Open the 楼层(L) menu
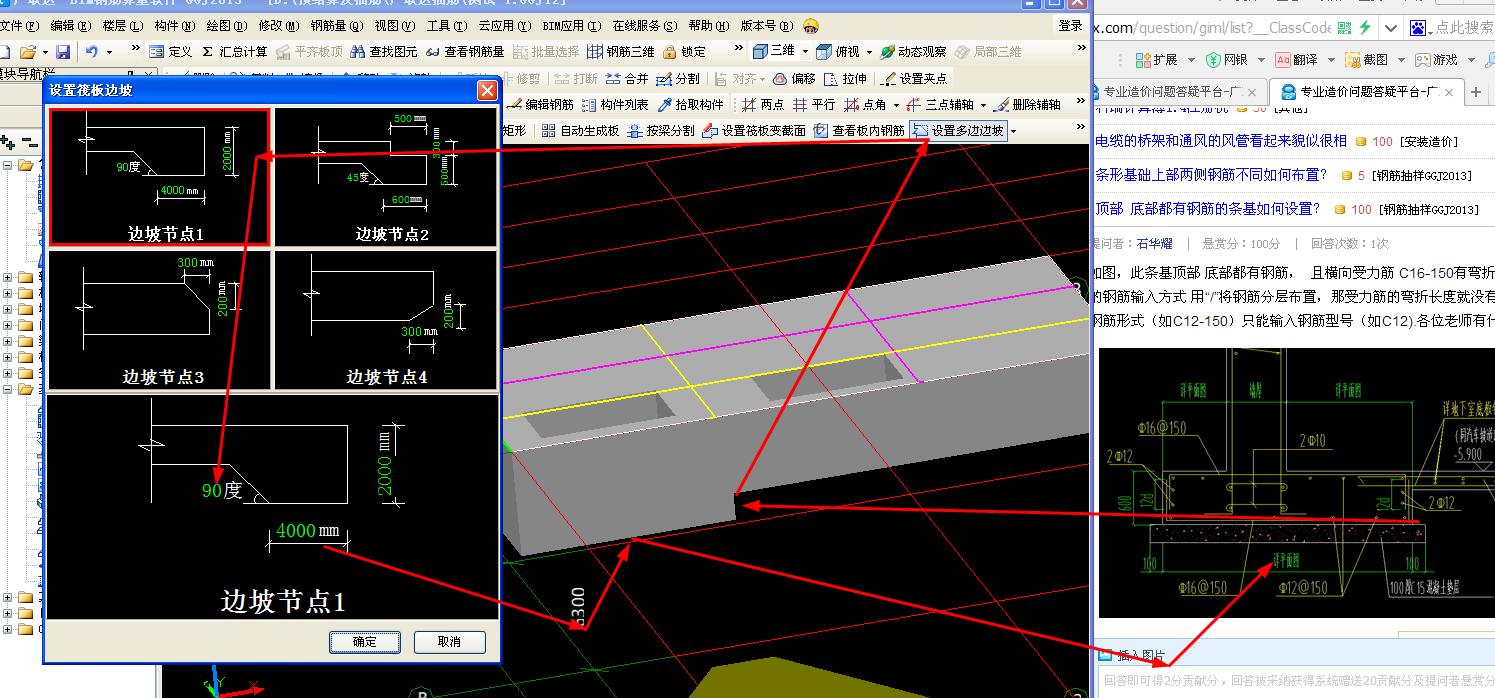 (122, 26)
